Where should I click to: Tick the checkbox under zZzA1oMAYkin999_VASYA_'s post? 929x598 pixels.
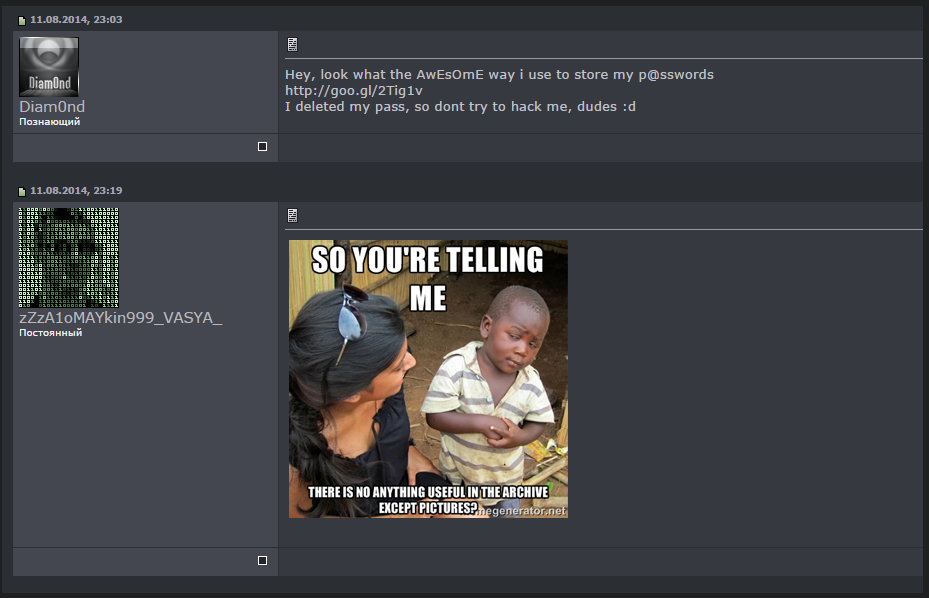tap(262, 560)
